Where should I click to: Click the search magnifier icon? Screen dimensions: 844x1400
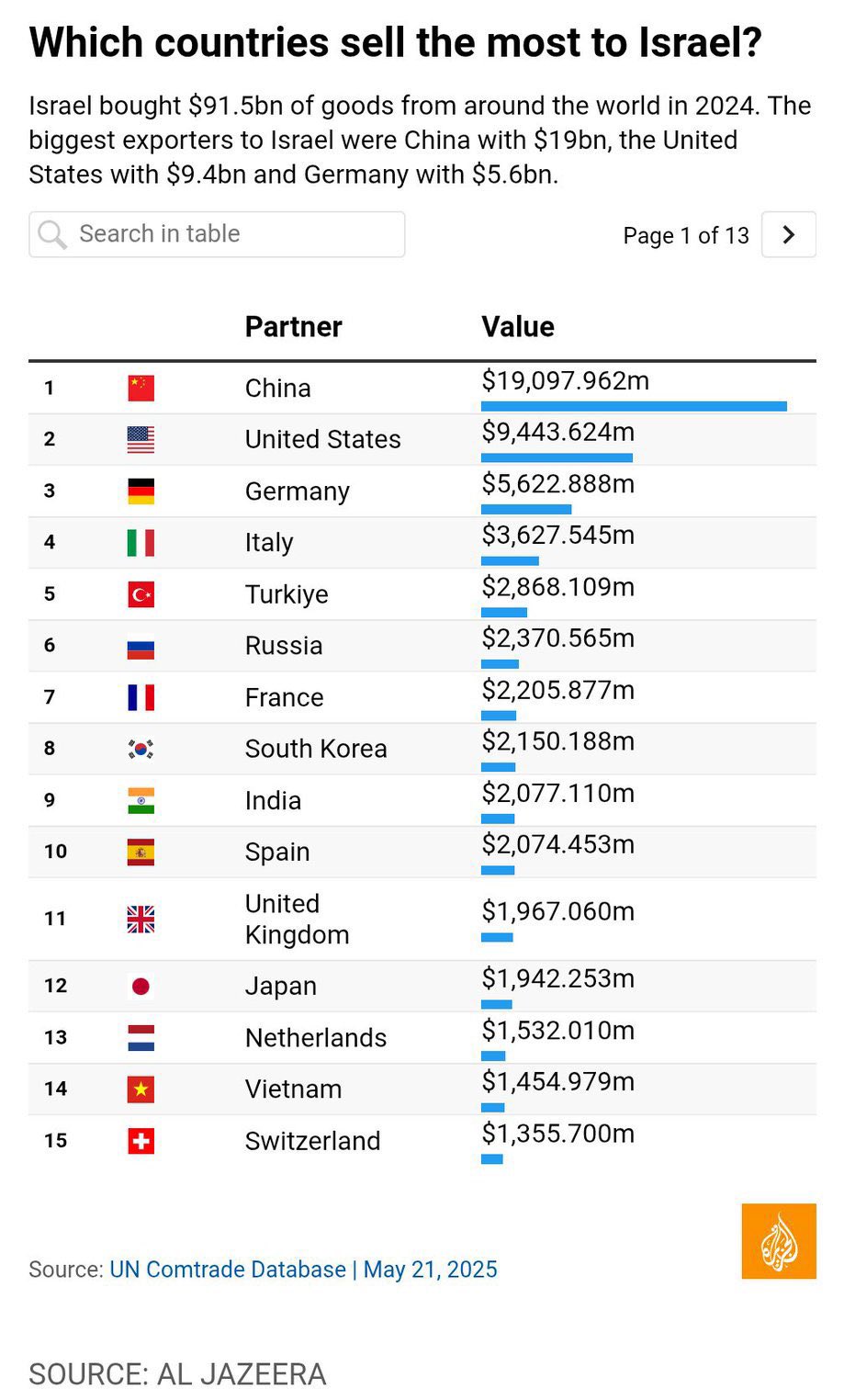tap(52, 235)
